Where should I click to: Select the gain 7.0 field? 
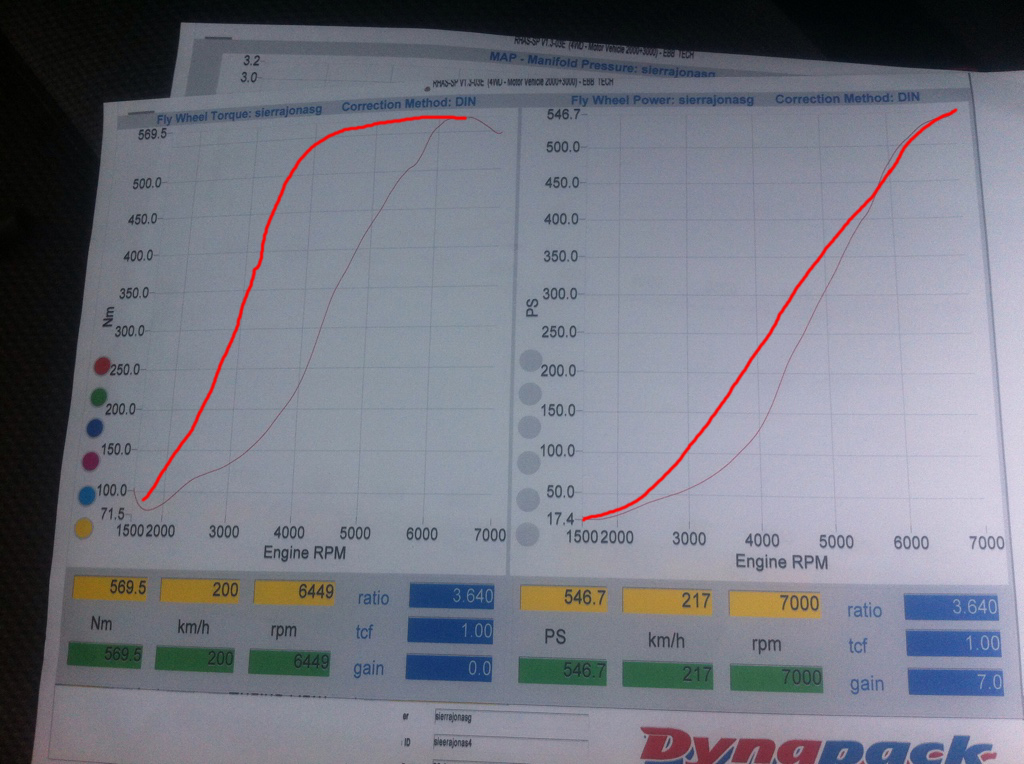(x=955, y=682)
